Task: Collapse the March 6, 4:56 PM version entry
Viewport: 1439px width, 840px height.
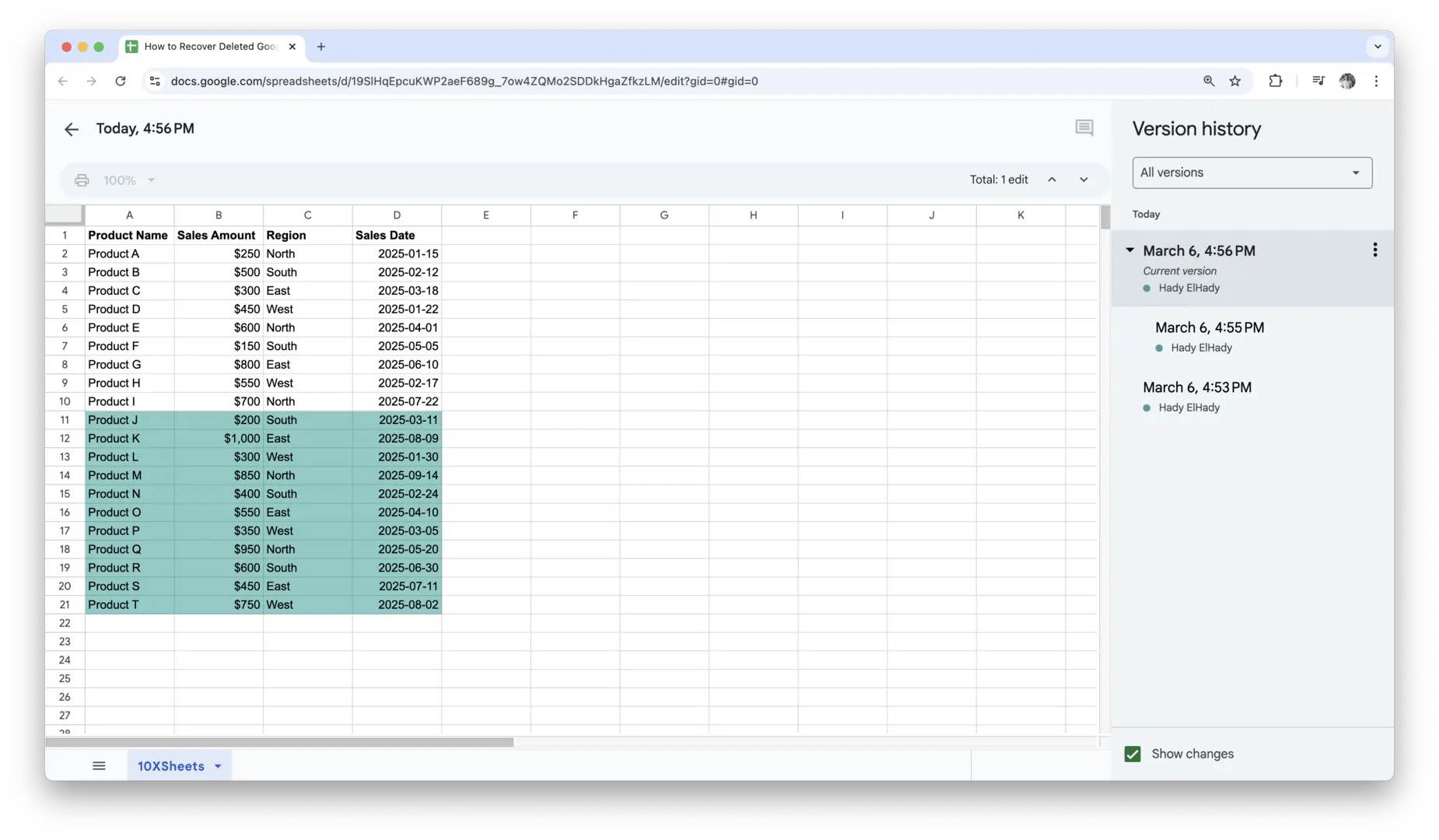Action: (1129, 250)
